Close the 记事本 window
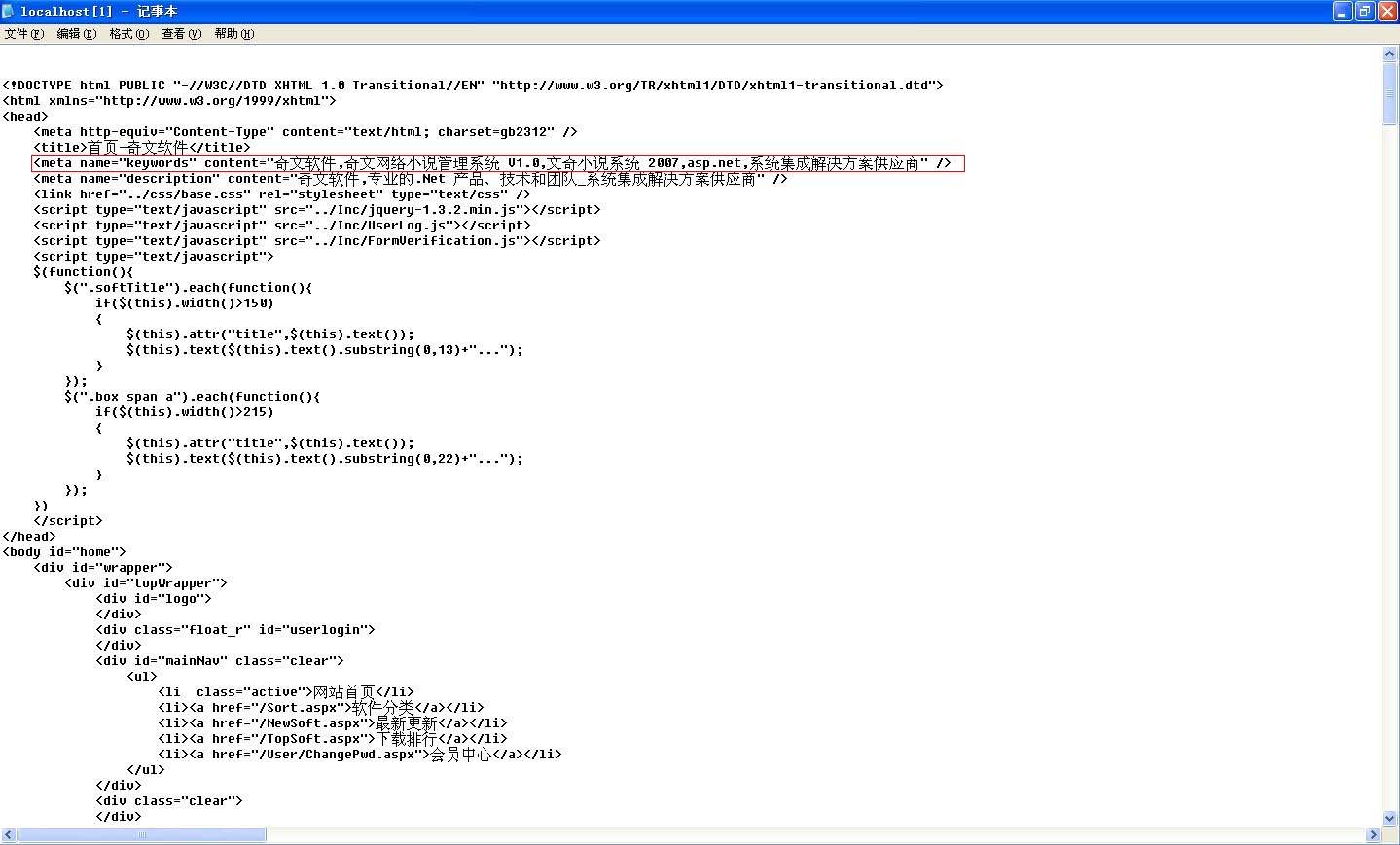The width and height of the screenshot is (1400, 845). tap(1386, 12)
